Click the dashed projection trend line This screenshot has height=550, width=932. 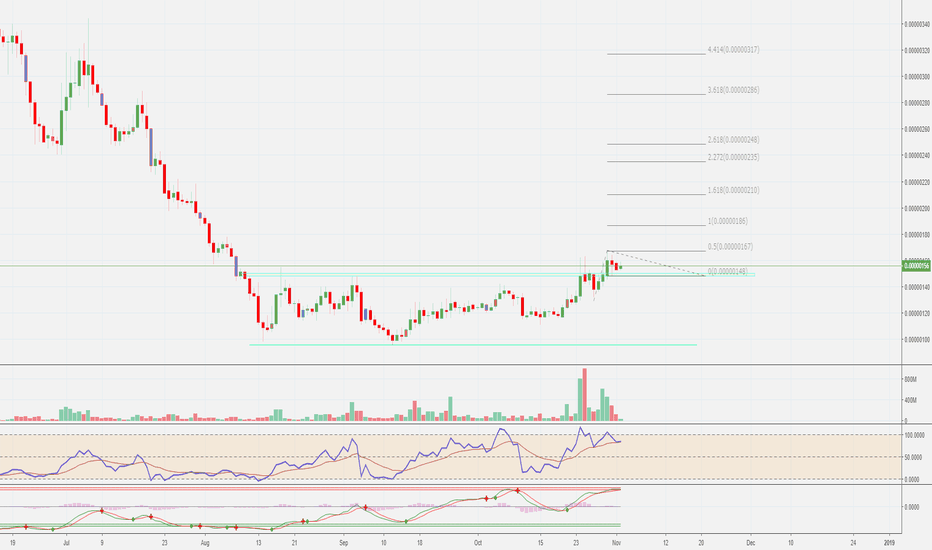click(x=657, y=263)
